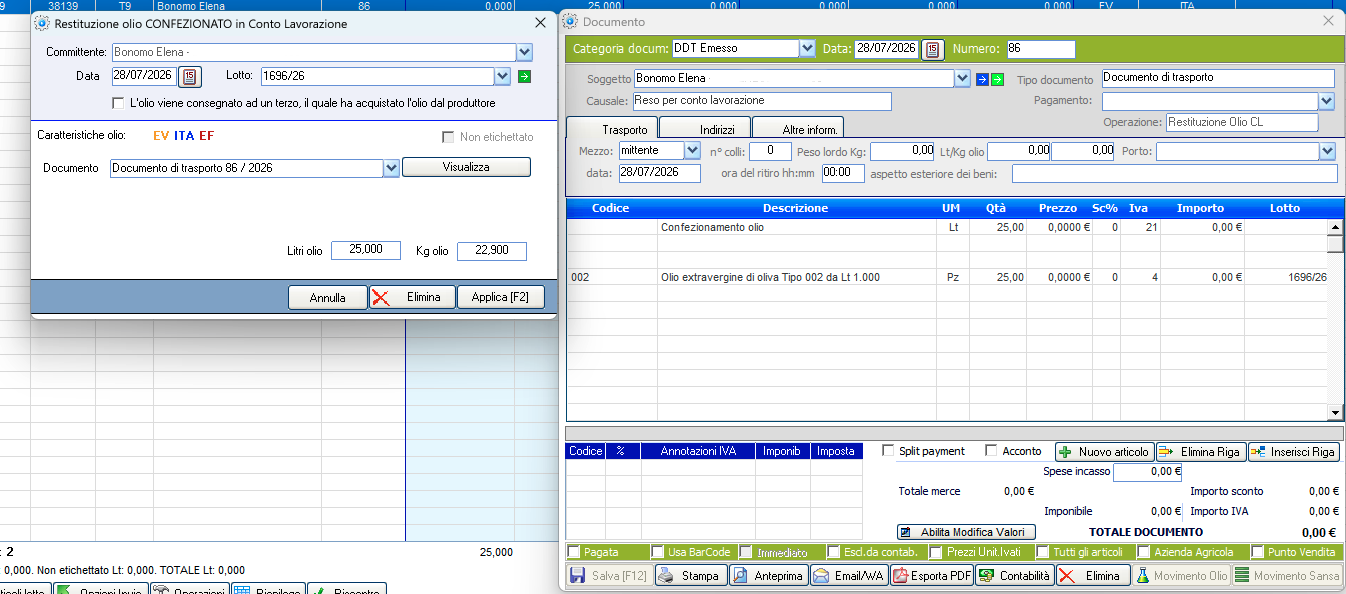Viewport: 1346px width, 594px height.
Task: Click the Spese incasso field
Action: [1148, 471]
